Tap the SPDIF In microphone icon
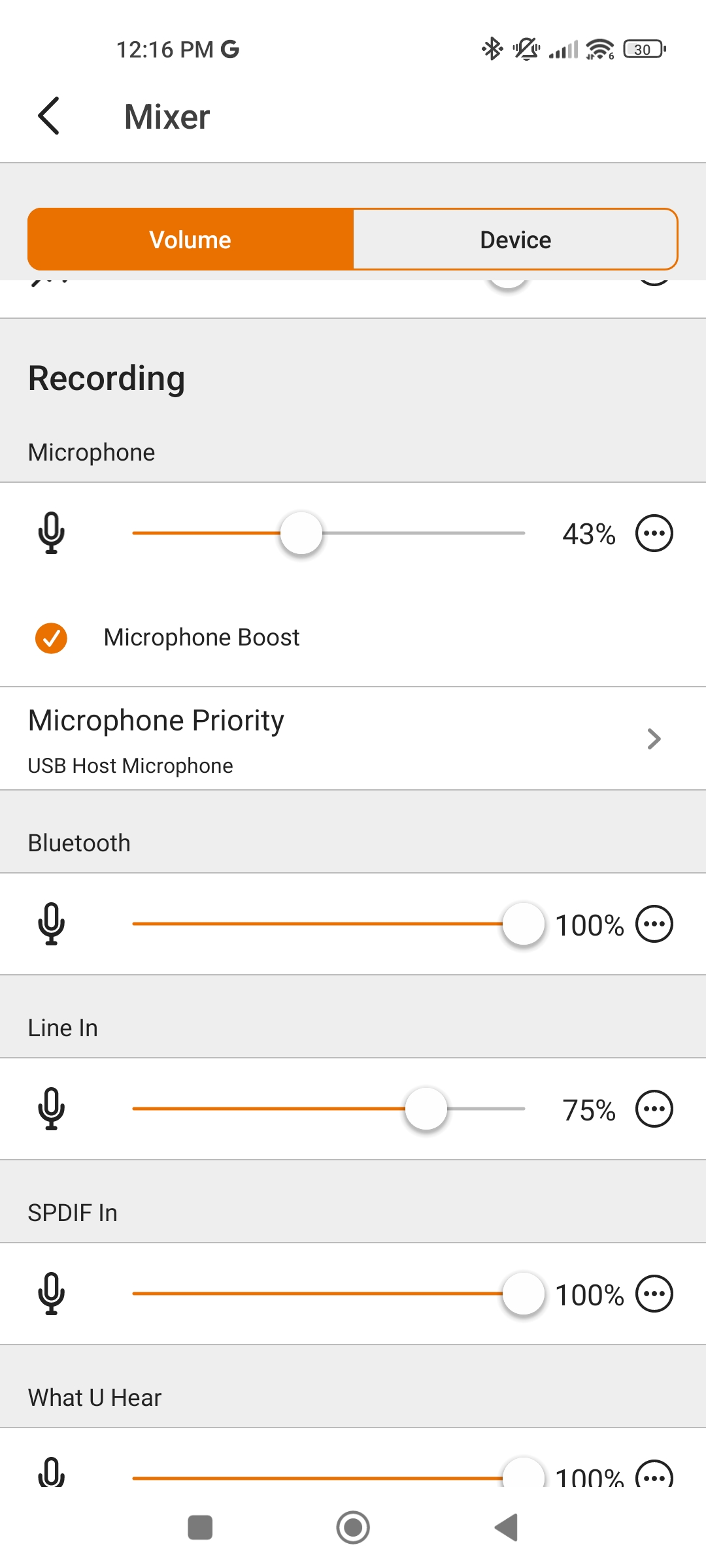Viewport: 706px width, 1568px height. coord(51,1294)
